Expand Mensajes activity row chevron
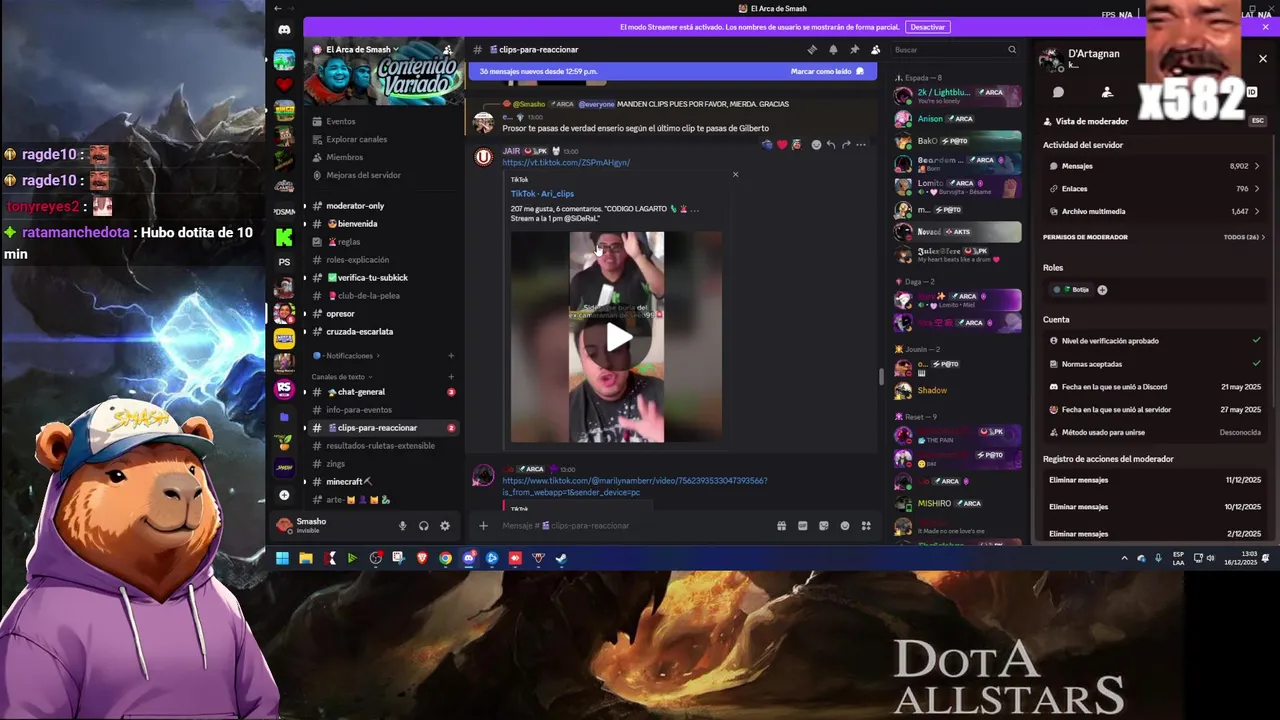Screen dimensions: 1280x720 pyautogui.click(x=1257, y=166)
